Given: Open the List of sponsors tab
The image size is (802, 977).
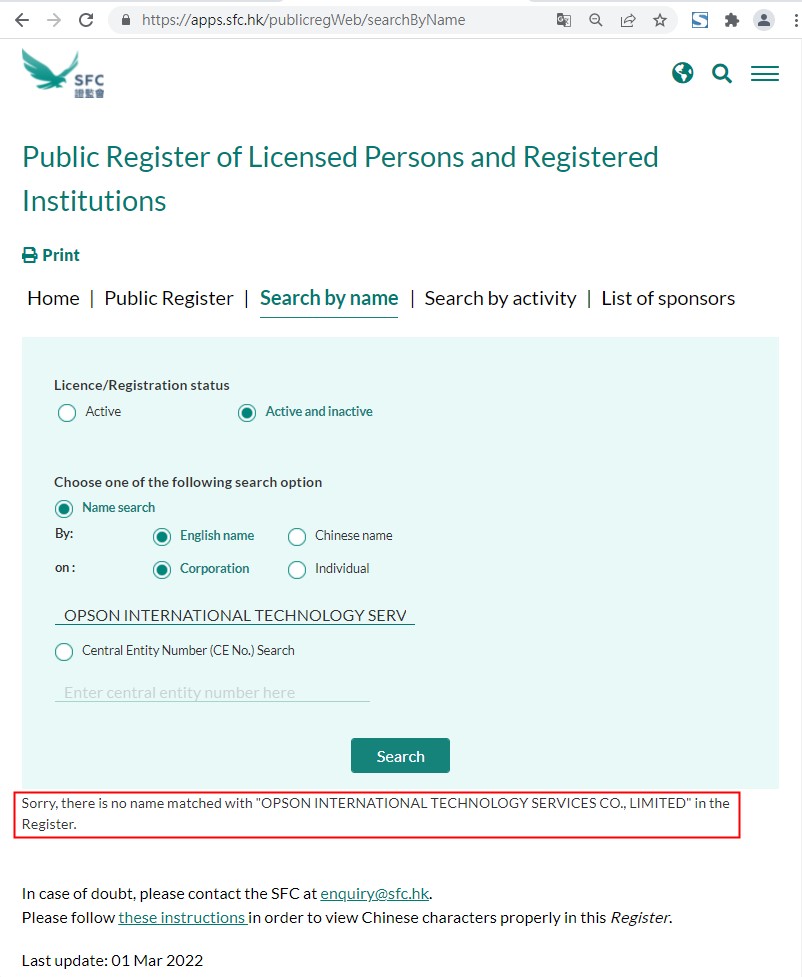Looking at the screenshot, I should [668, 298].
